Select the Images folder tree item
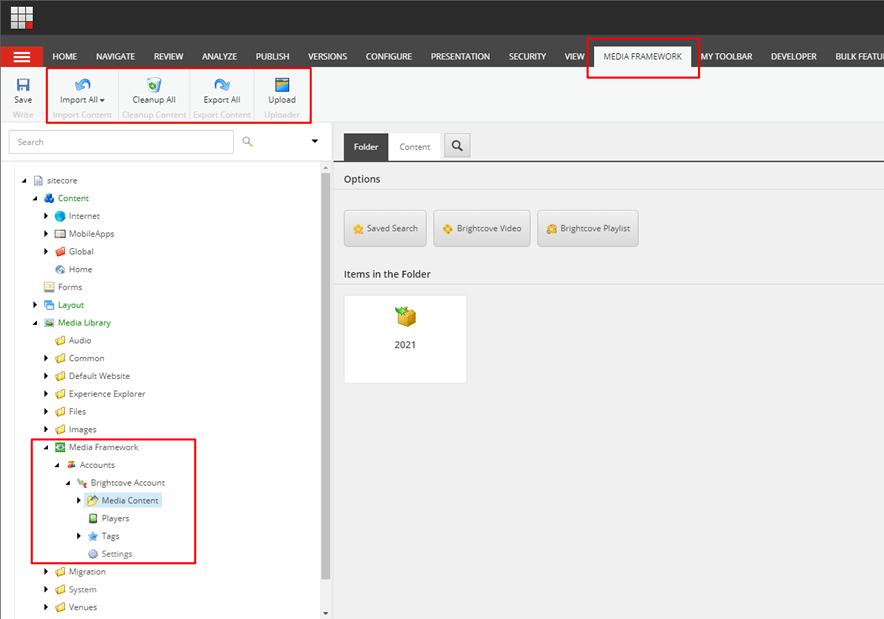This screenshot has width=884, height=619. (82, 430)
